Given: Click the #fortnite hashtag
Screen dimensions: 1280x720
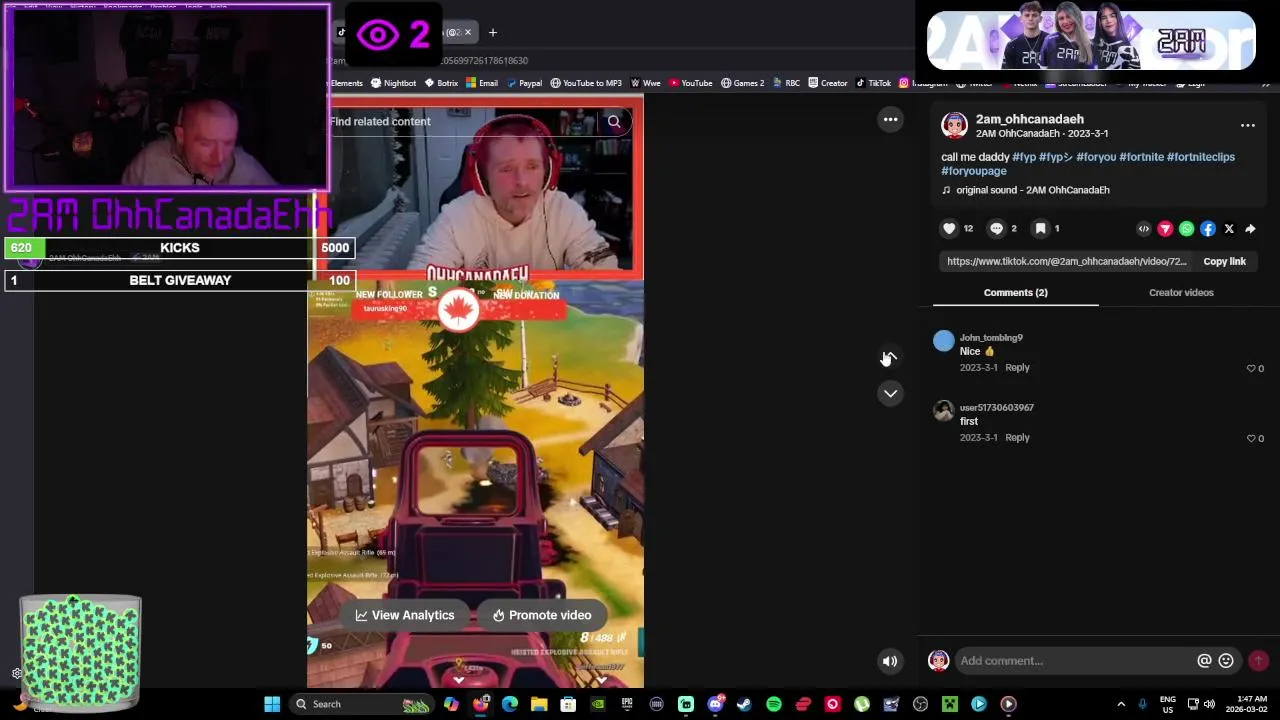Looking at the screenshot, I should (x=1141, y=157).
